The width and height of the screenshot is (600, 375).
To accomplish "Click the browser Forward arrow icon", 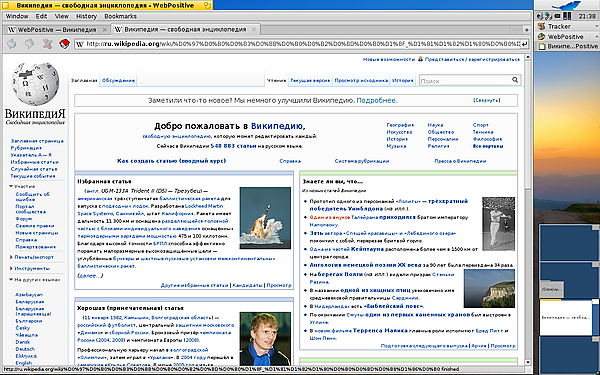I will [x=29, y=44].
